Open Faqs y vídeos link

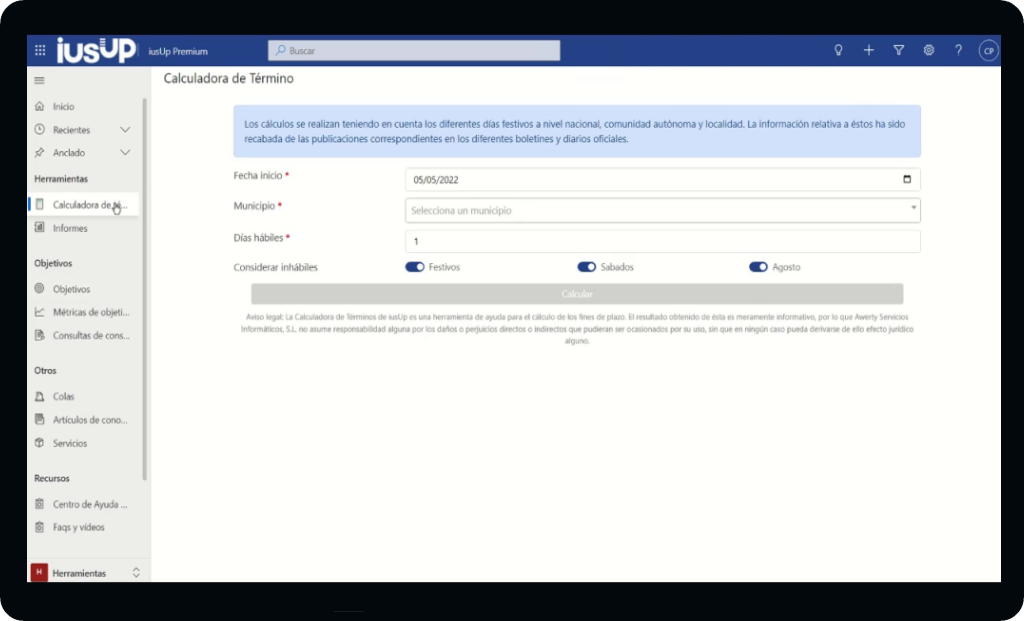(78, 527)
